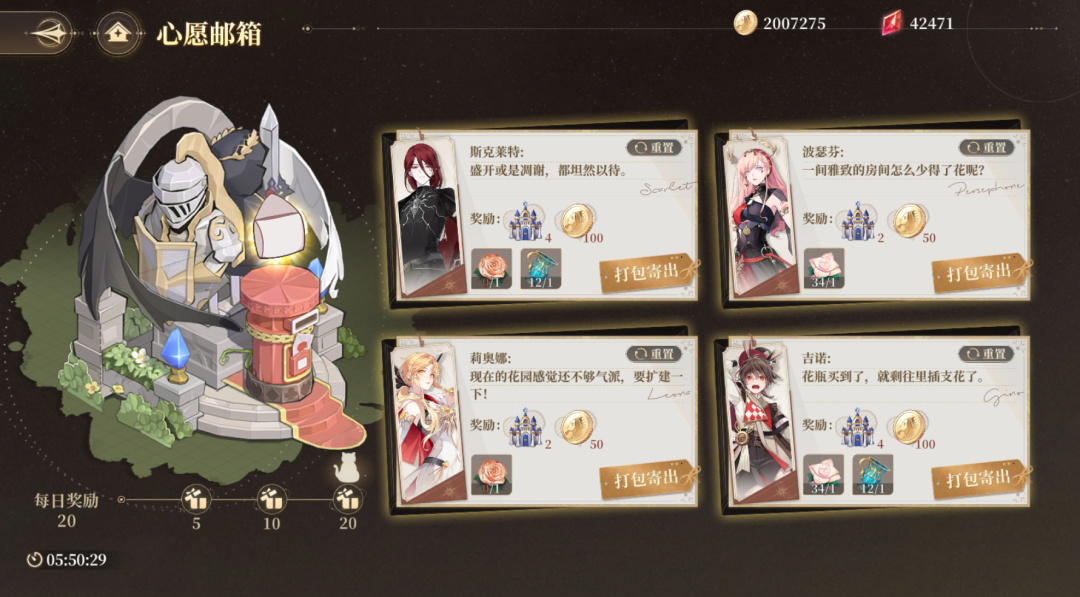Click 打包寄出 on 斯克莱特's card
This screenshot has width=1080, height=597.
(x=647, y=272)
